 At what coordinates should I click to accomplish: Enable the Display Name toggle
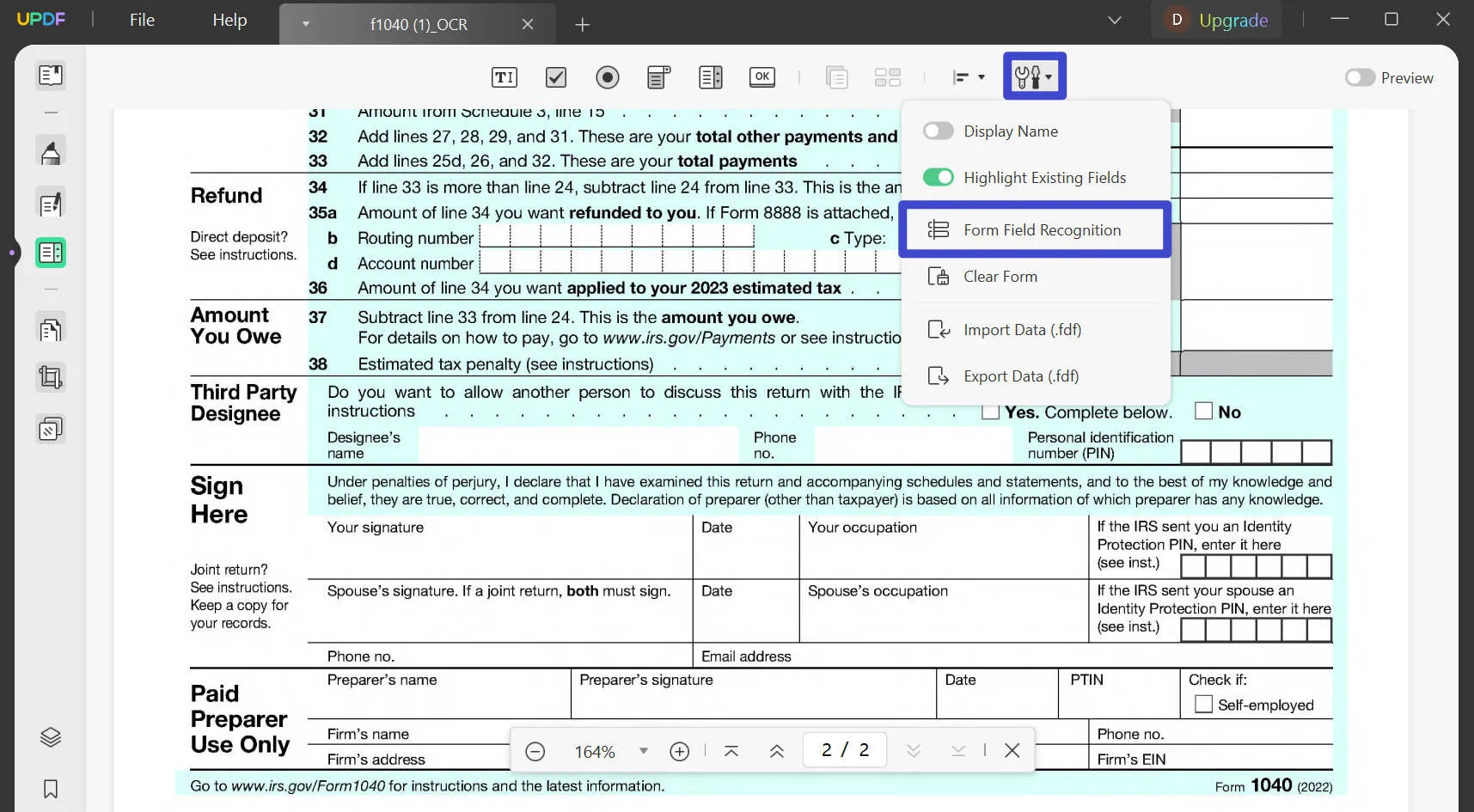coord(938,131)
